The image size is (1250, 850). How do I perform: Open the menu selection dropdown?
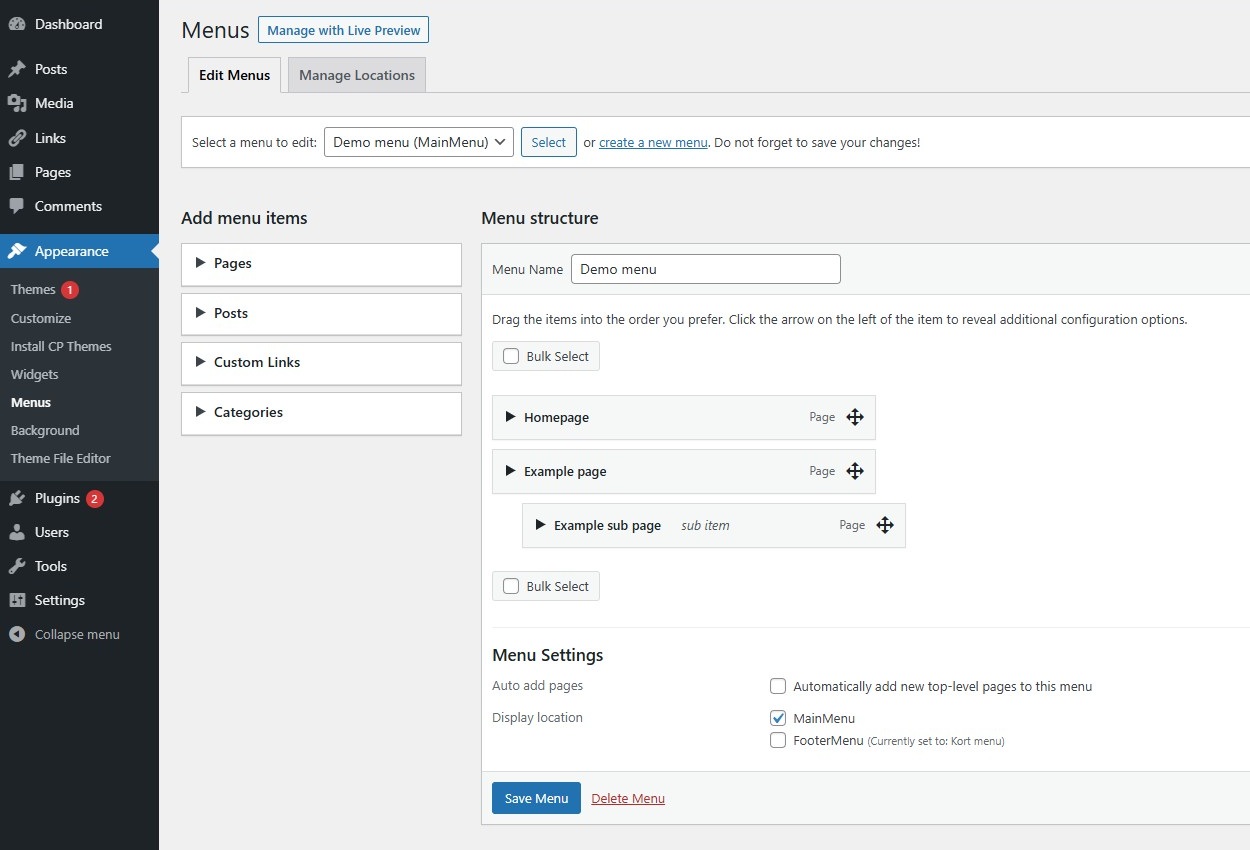pyautogui.click(x=419, y=142)
